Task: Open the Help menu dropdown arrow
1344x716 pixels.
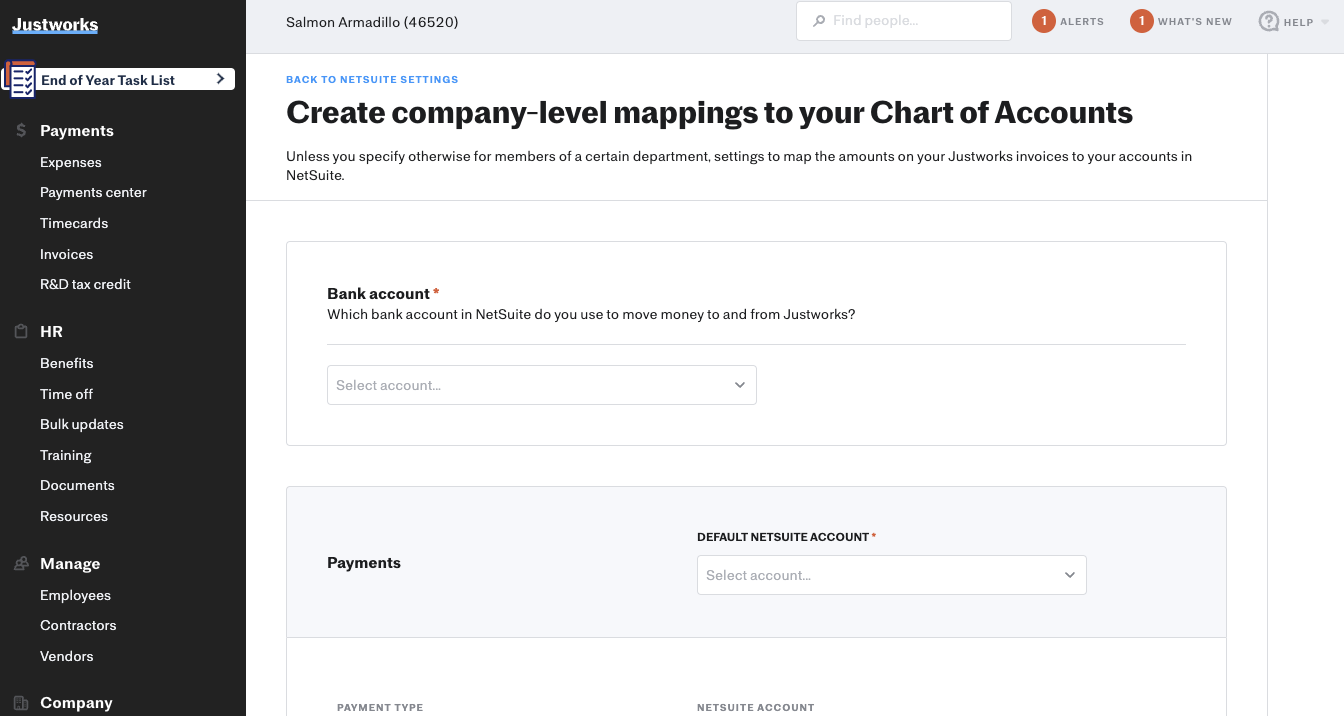Action: click(x=1326, y=22)
